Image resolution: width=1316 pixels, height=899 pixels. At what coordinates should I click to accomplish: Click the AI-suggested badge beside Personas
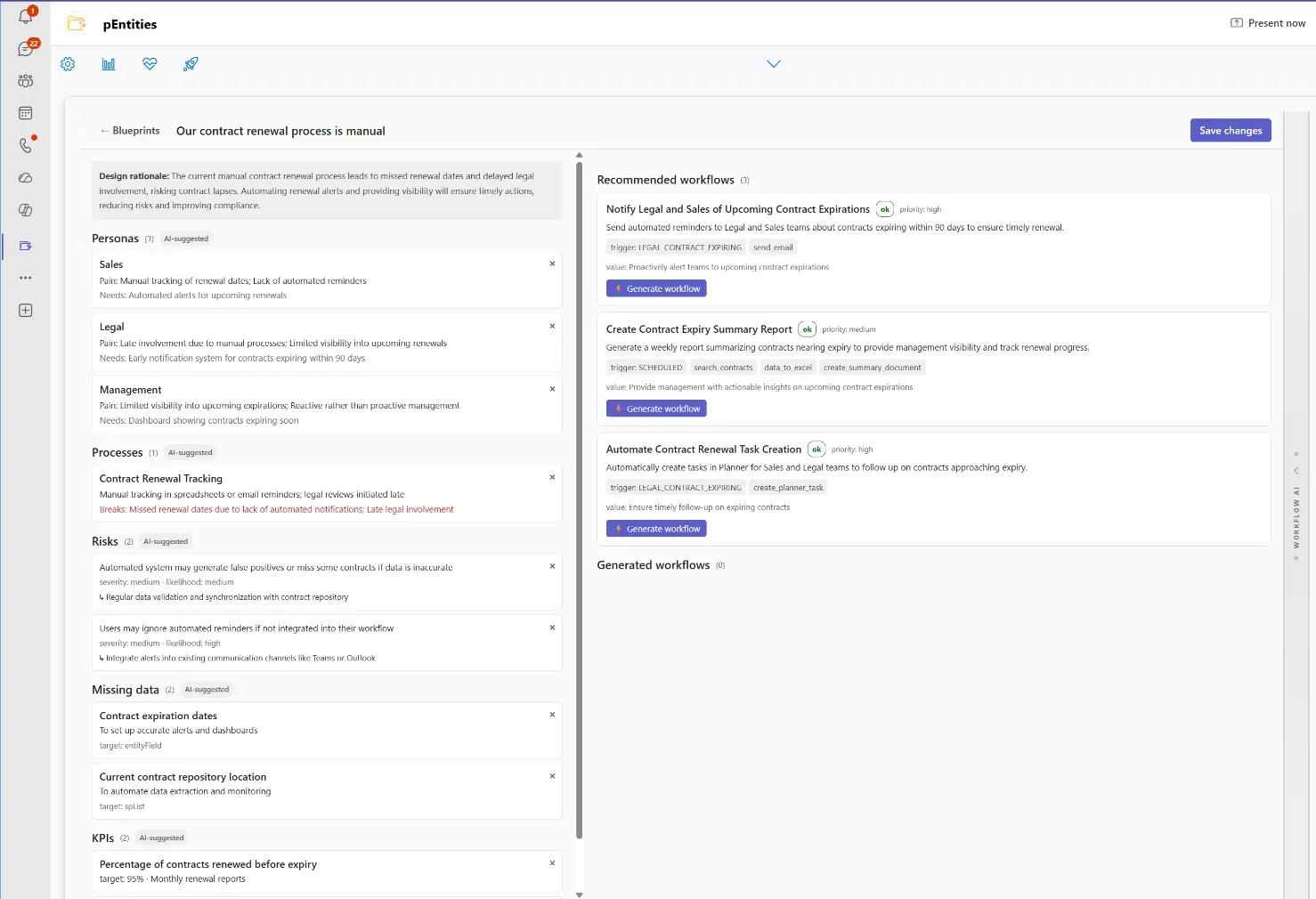coord(186,239)
